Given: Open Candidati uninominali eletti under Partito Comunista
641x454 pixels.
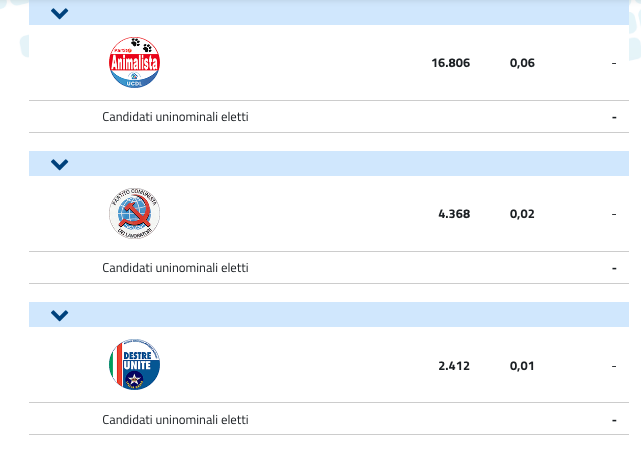Looking at the screenshot, I should click(175, 268).
